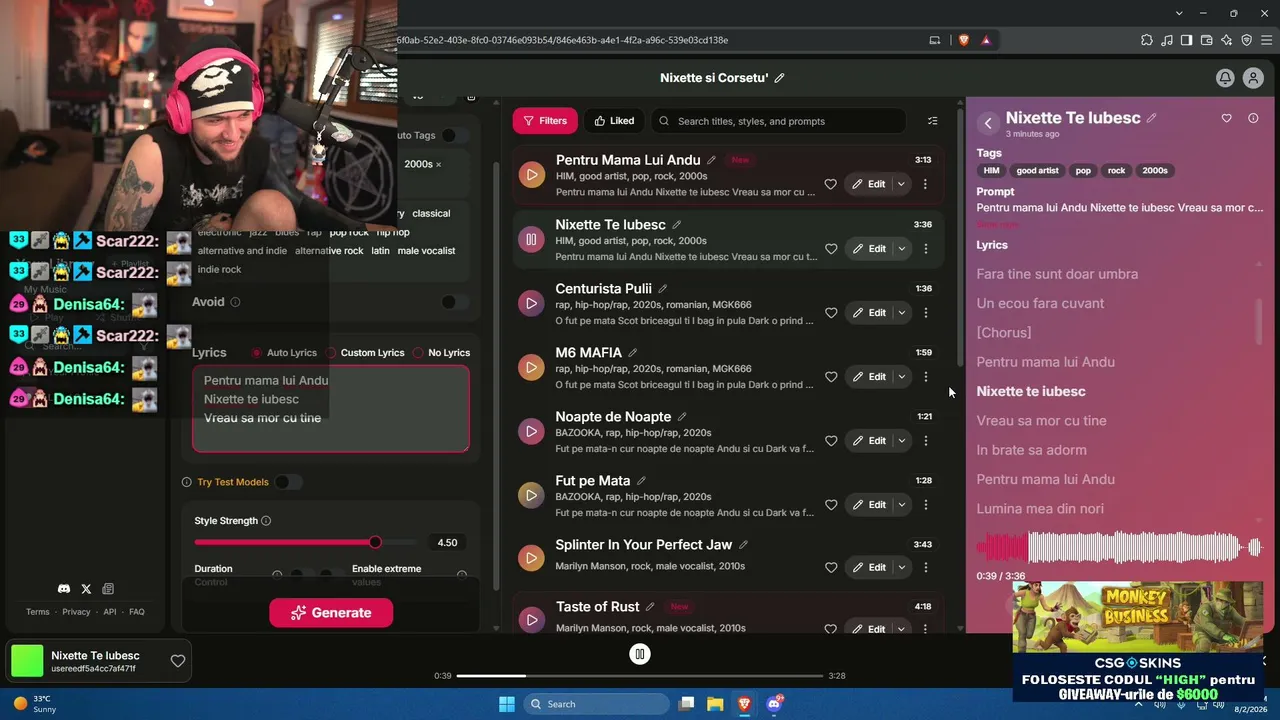Open Brave Shields in the address bar

pyautogui.click(x=963, y=40)
